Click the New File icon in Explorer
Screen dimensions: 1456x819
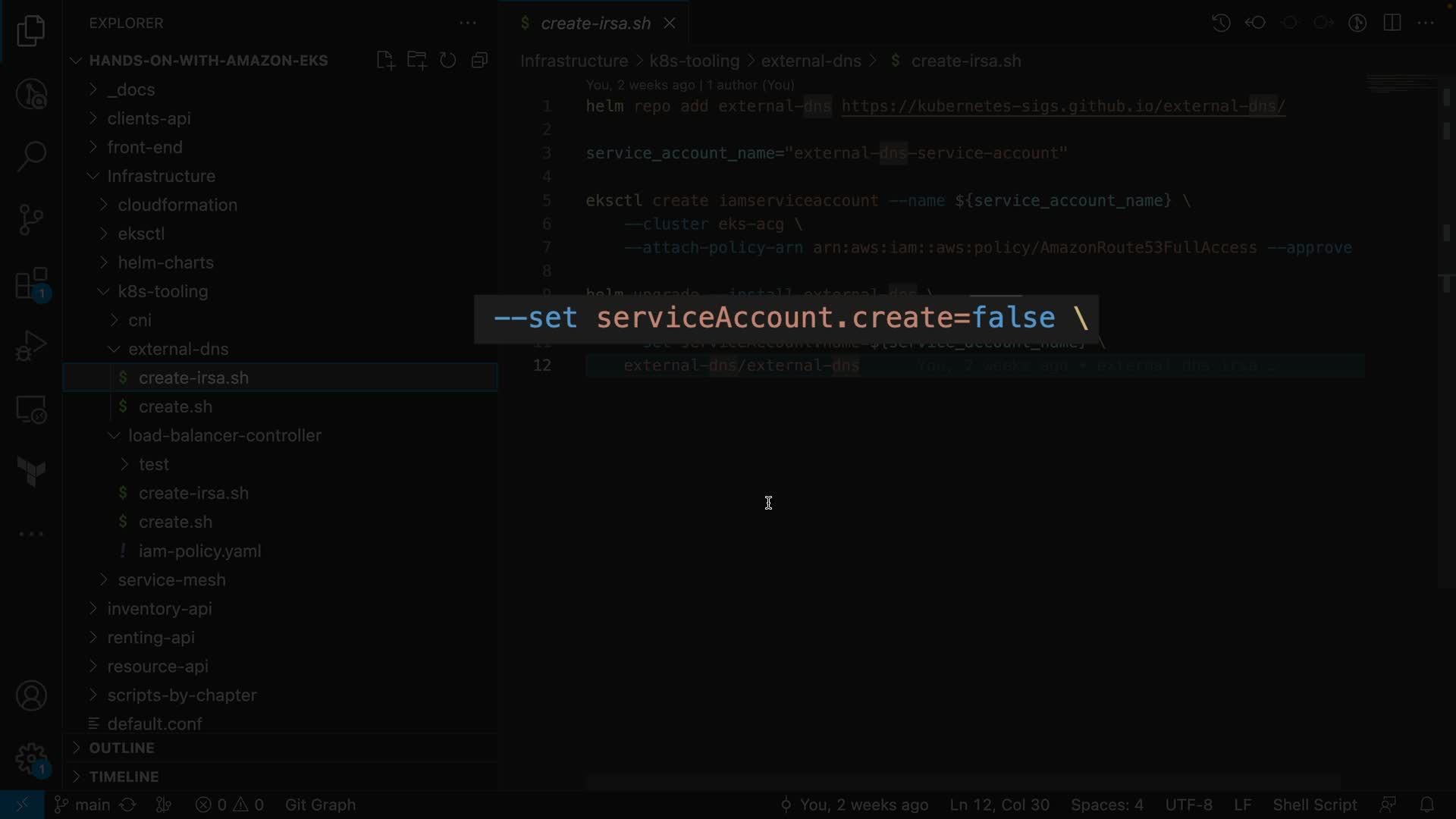[385, 61]
